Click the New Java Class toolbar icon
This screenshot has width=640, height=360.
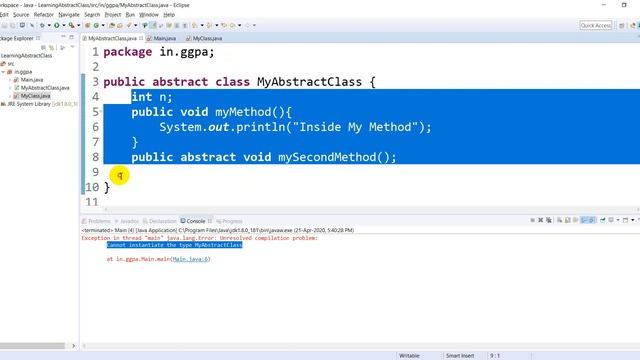coord(96,25)
